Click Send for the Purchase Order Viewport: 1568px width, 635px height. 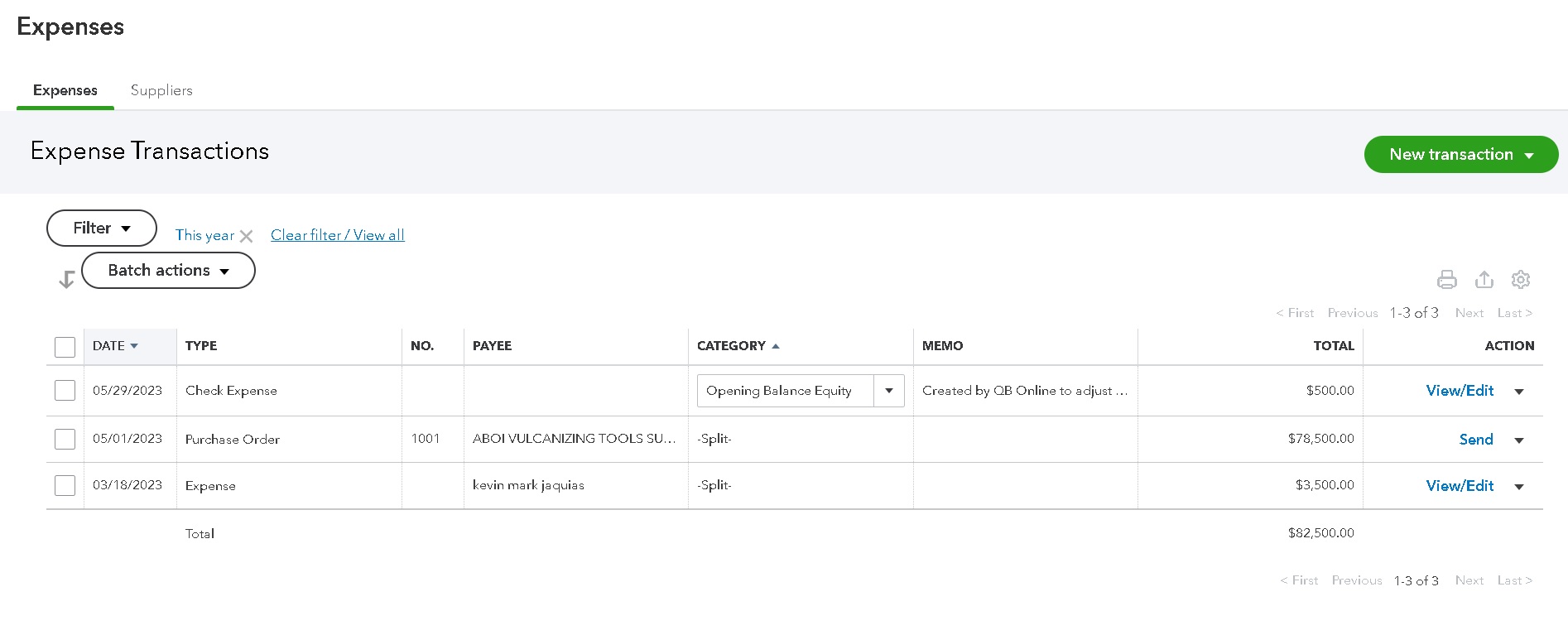pos(1475,440)
